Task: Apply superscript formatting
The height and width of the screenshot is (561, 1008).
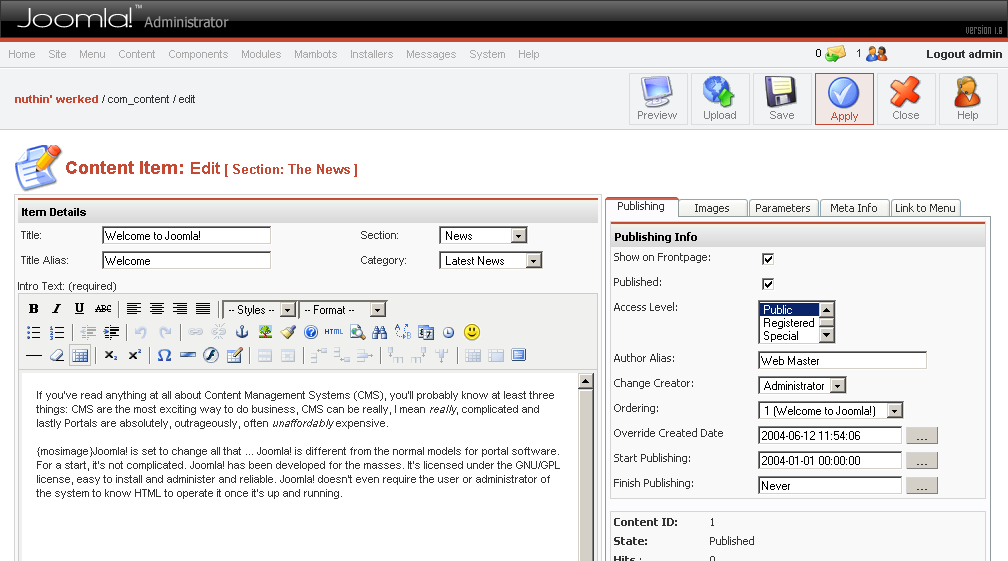Action: (134, 355)
